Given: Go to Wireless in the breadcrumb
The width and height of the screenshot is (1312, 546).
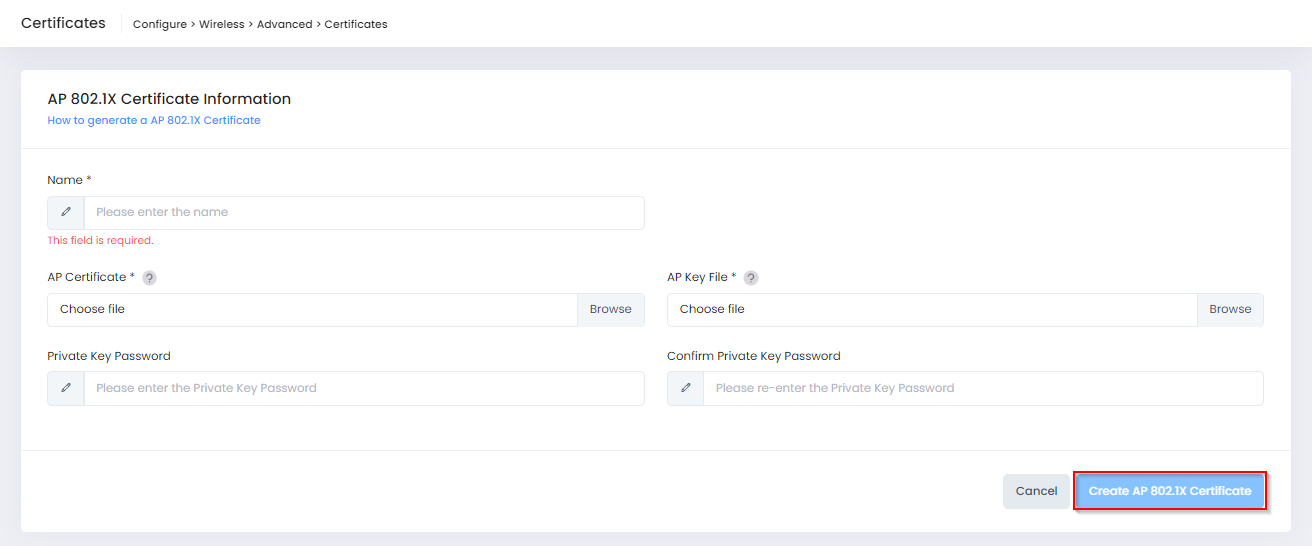Looking at the screenshot, I should point(222,24).
